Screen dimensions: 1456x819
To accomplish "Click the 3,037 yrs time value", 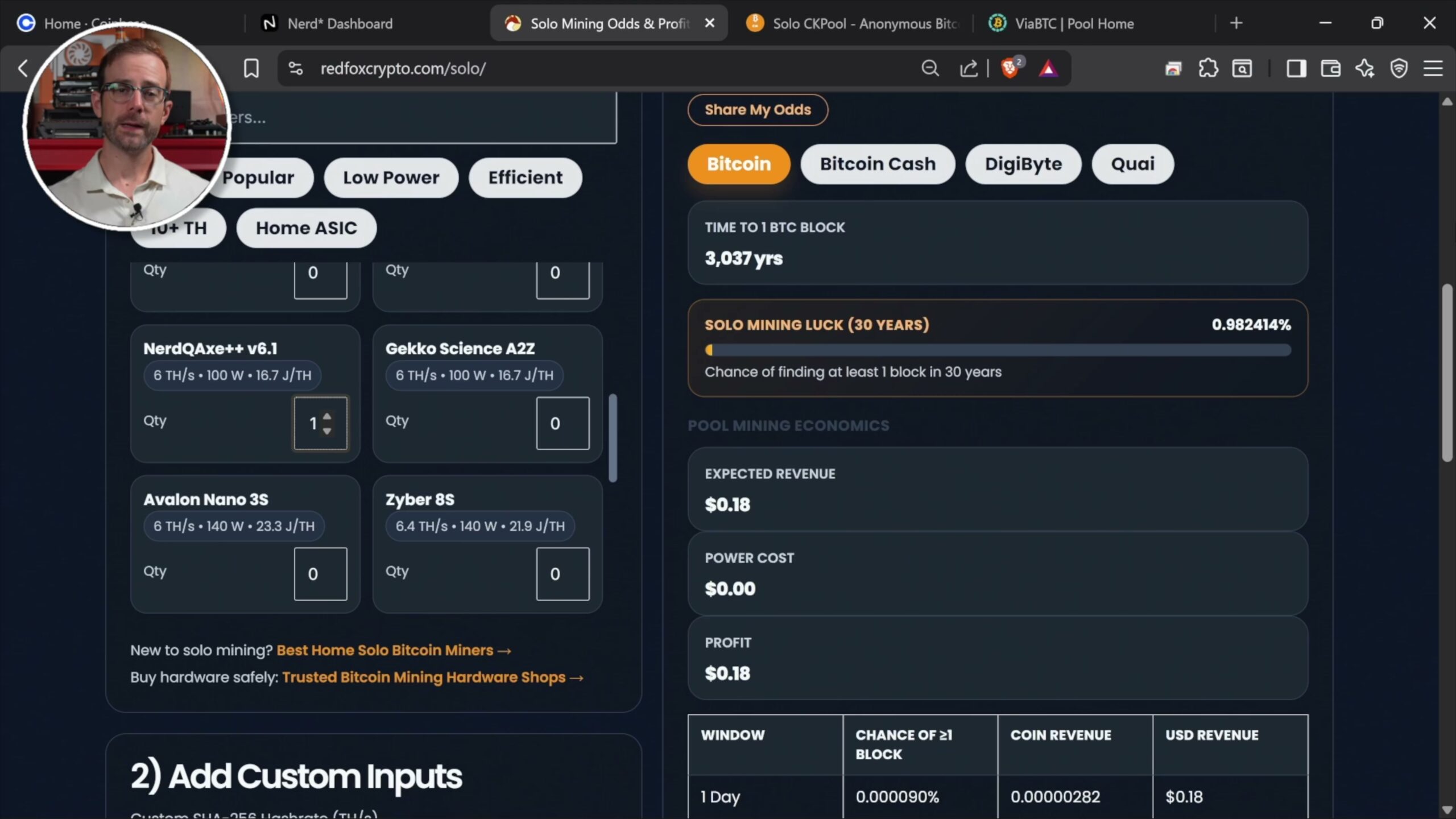I will (x=744, y=258).
